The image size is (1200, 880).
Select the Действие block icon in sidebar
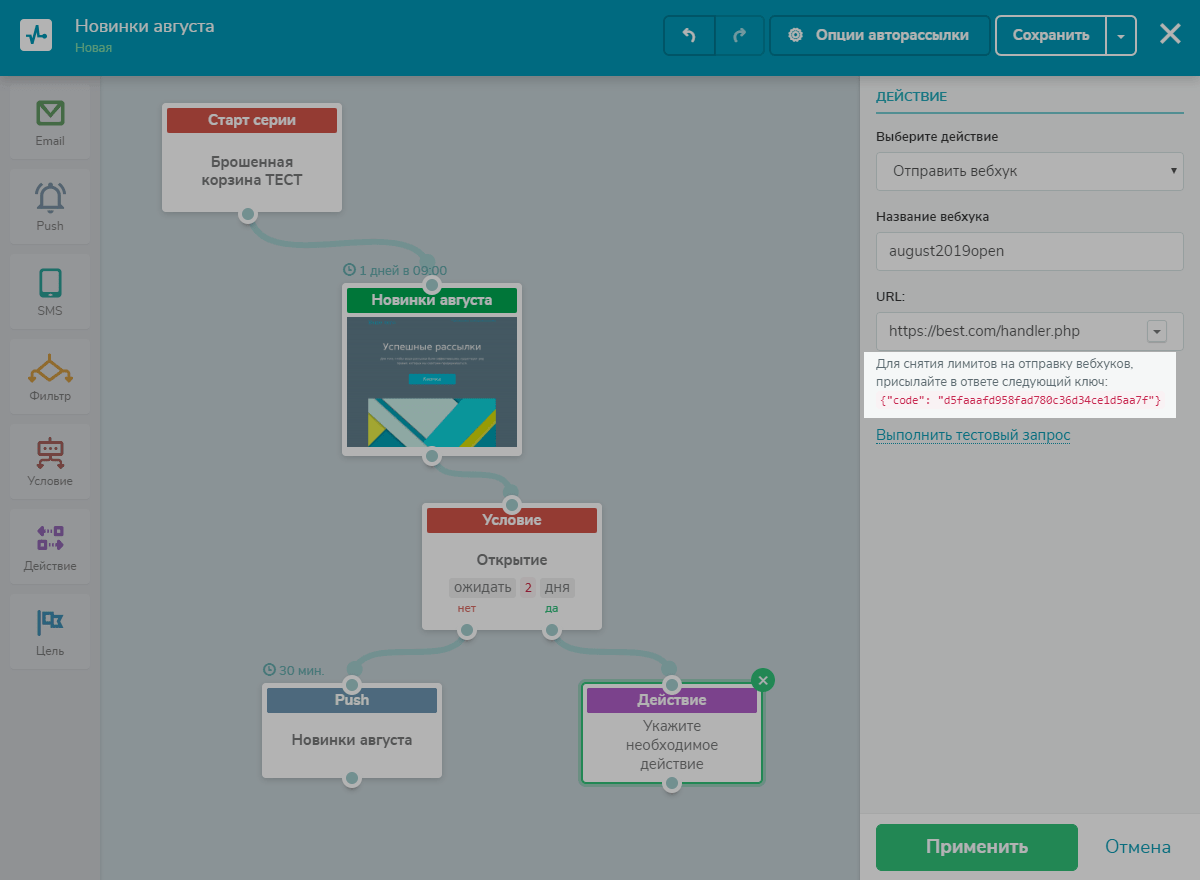(50, 538)
